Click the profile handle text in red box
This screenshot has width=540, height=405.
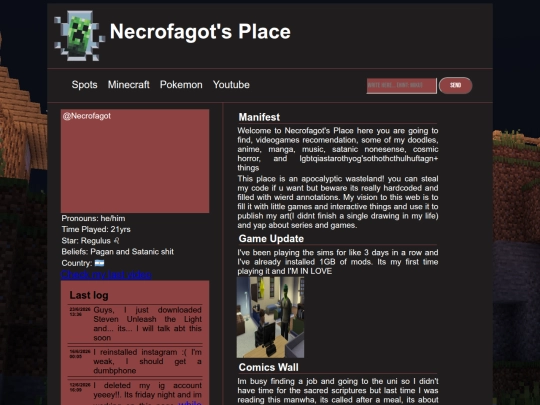coord(87,116)
